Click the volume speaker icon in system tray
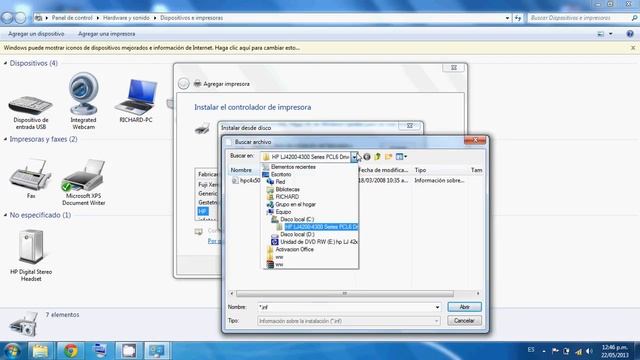640x360 pixels. click(589, 351)
